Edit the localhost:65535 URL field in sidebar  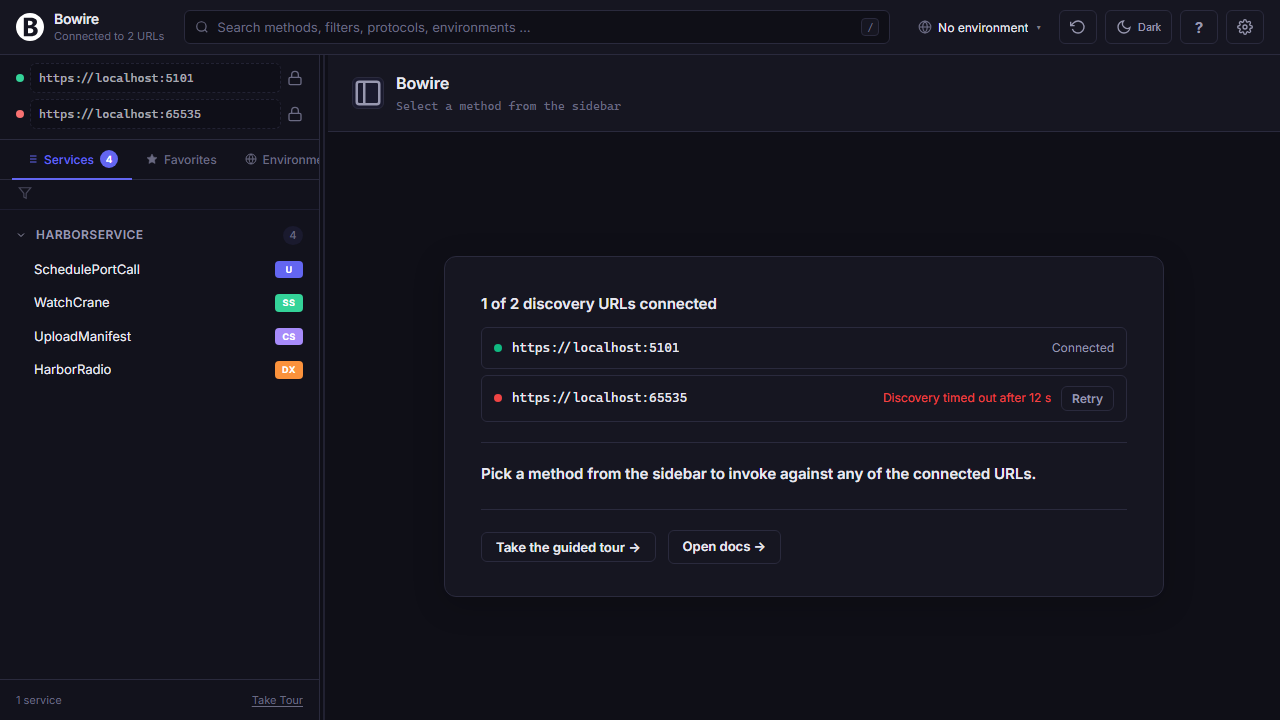(x=155, y=114)
